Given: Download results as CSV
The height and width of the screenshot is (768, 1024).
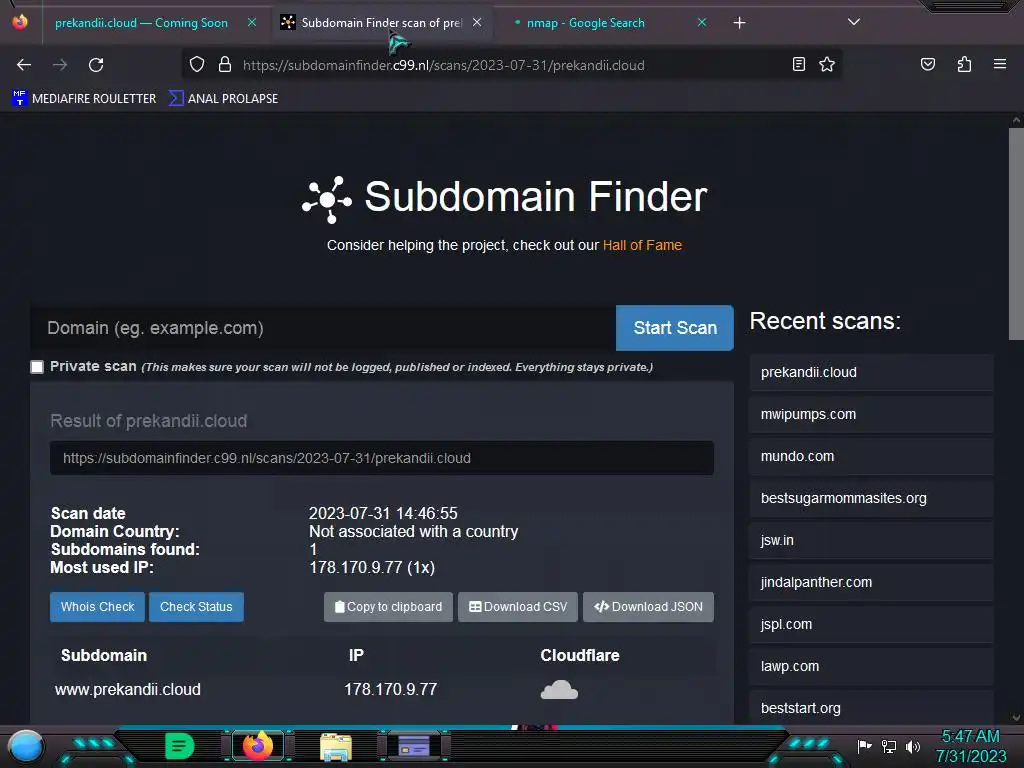Looking at the screenshot, I should (518, 607).
